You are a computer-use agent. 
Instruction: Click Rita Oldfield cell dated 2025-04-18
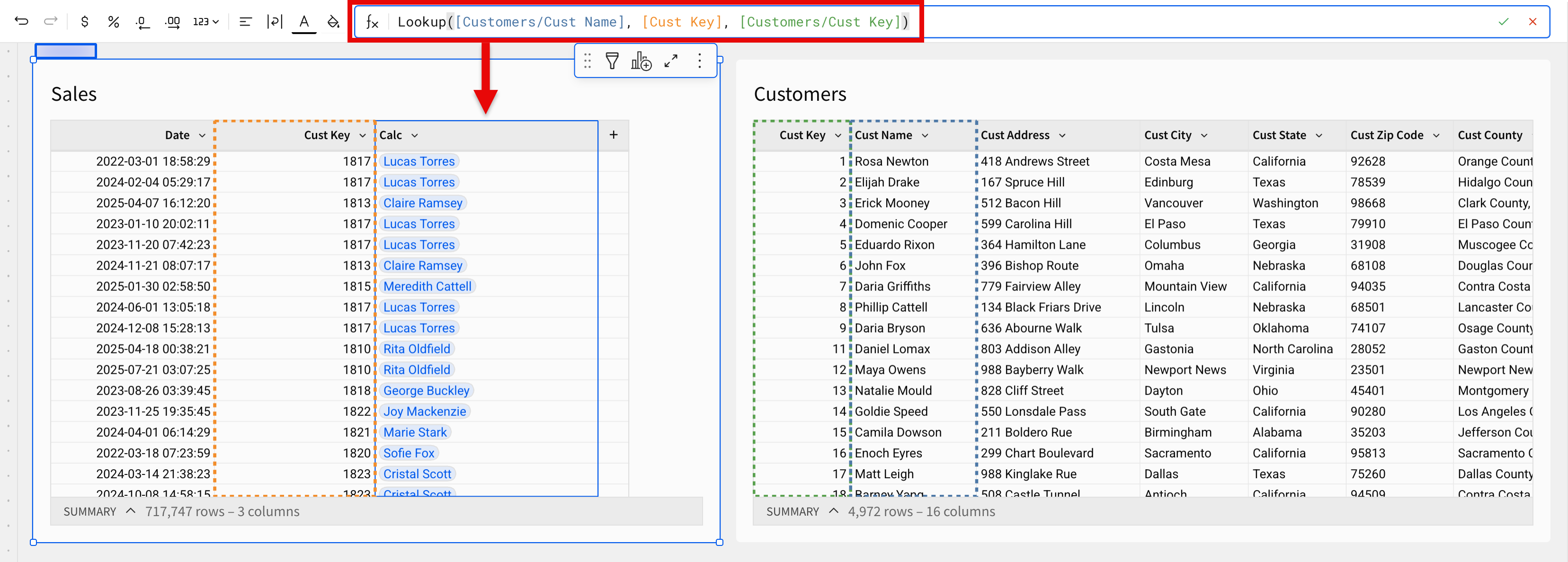(x=417, y=349)
